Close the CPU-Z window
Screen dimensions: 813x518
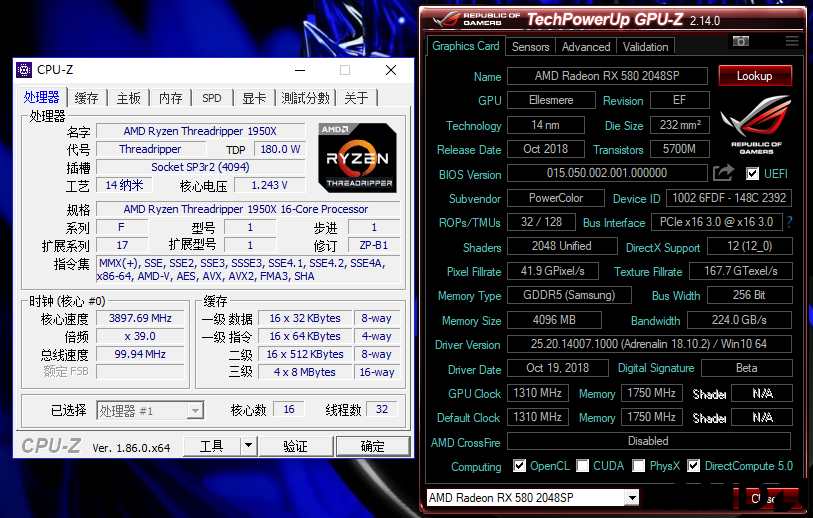(391, 70)
